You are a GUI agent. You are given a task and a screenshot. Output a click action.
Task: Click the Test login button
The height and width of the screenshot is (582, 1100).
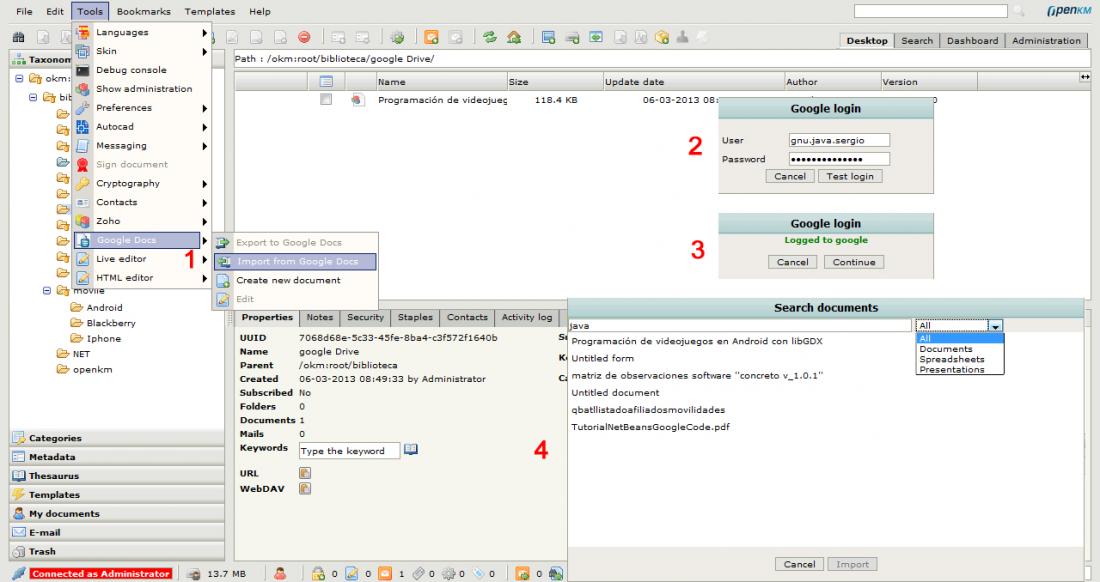(850, 177)
